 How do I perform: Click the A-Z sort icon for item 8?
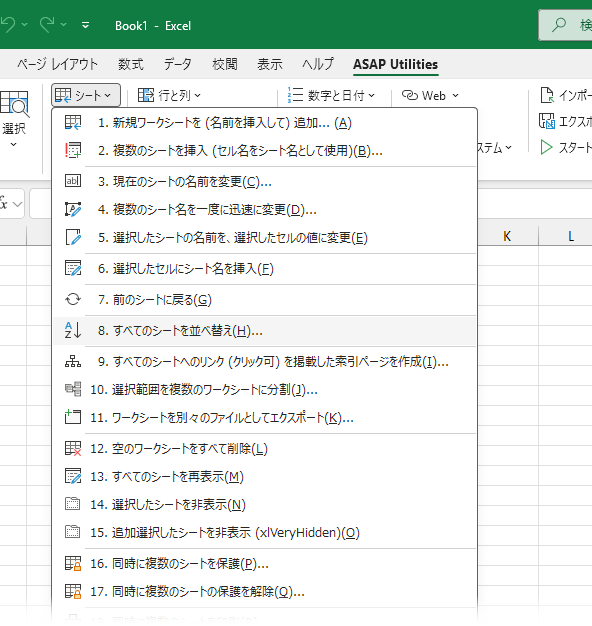point(73,330)
